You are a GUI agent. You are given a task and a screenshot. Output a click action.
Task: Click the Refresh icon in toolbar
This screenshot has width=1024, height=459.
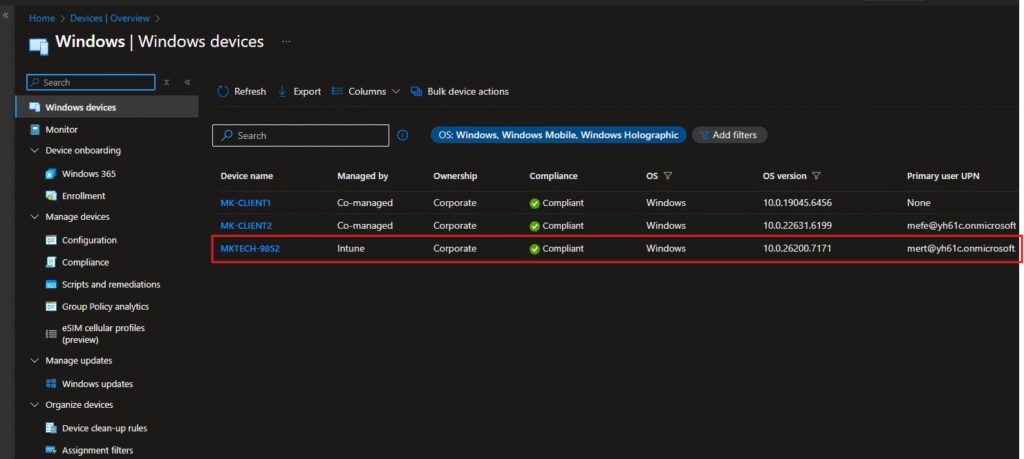click(x=223, y=91)
